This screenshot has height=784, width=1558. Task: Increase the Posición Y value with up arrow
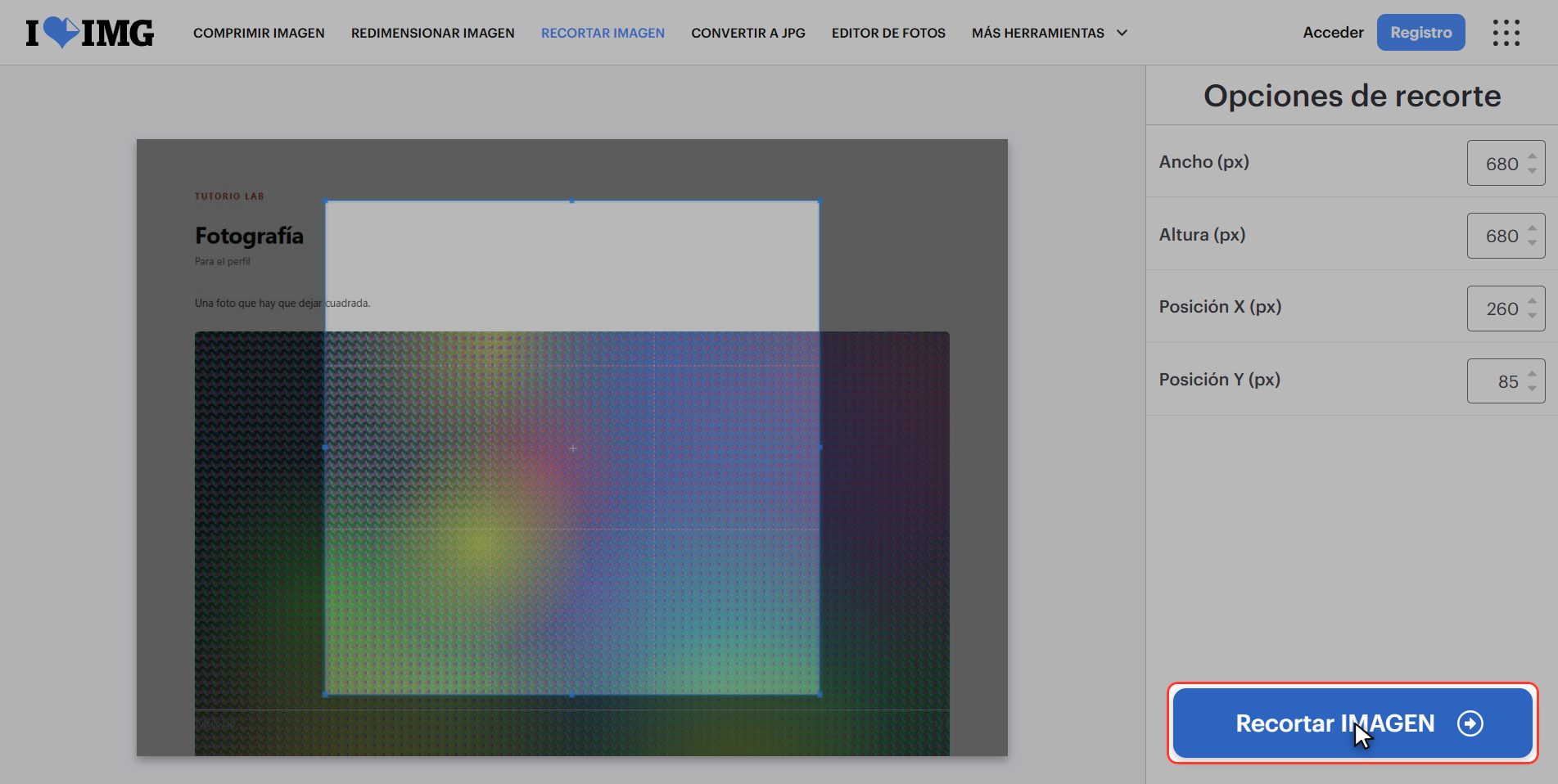pyautogui.click(x=1532, y=374)
